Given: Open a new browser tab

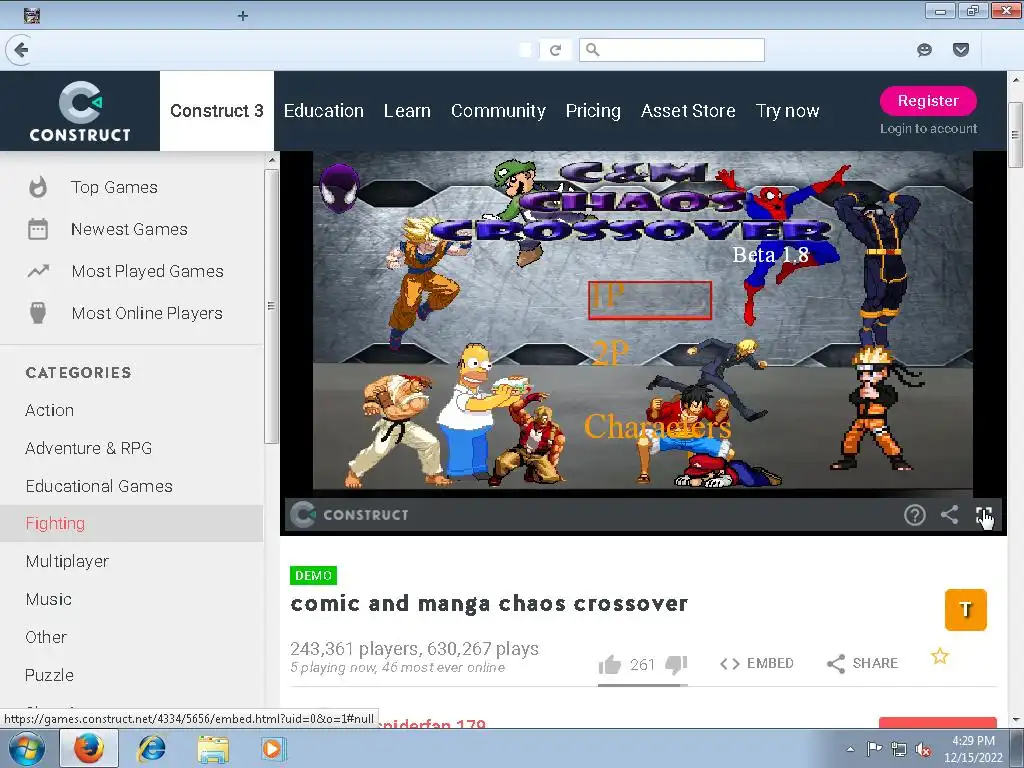Looking at the screenshot, I should (242, 16).
